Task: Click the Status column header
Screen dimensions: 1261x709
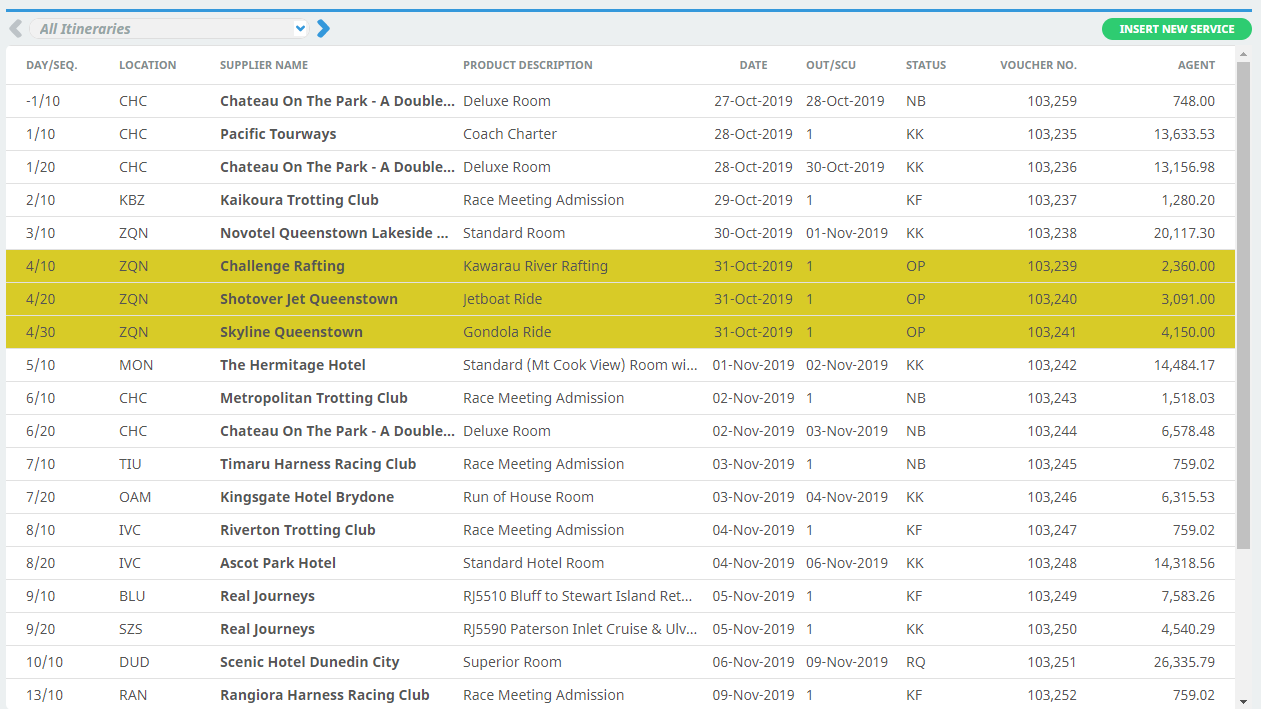Action: pyautogui.click(x=926, y=65)
